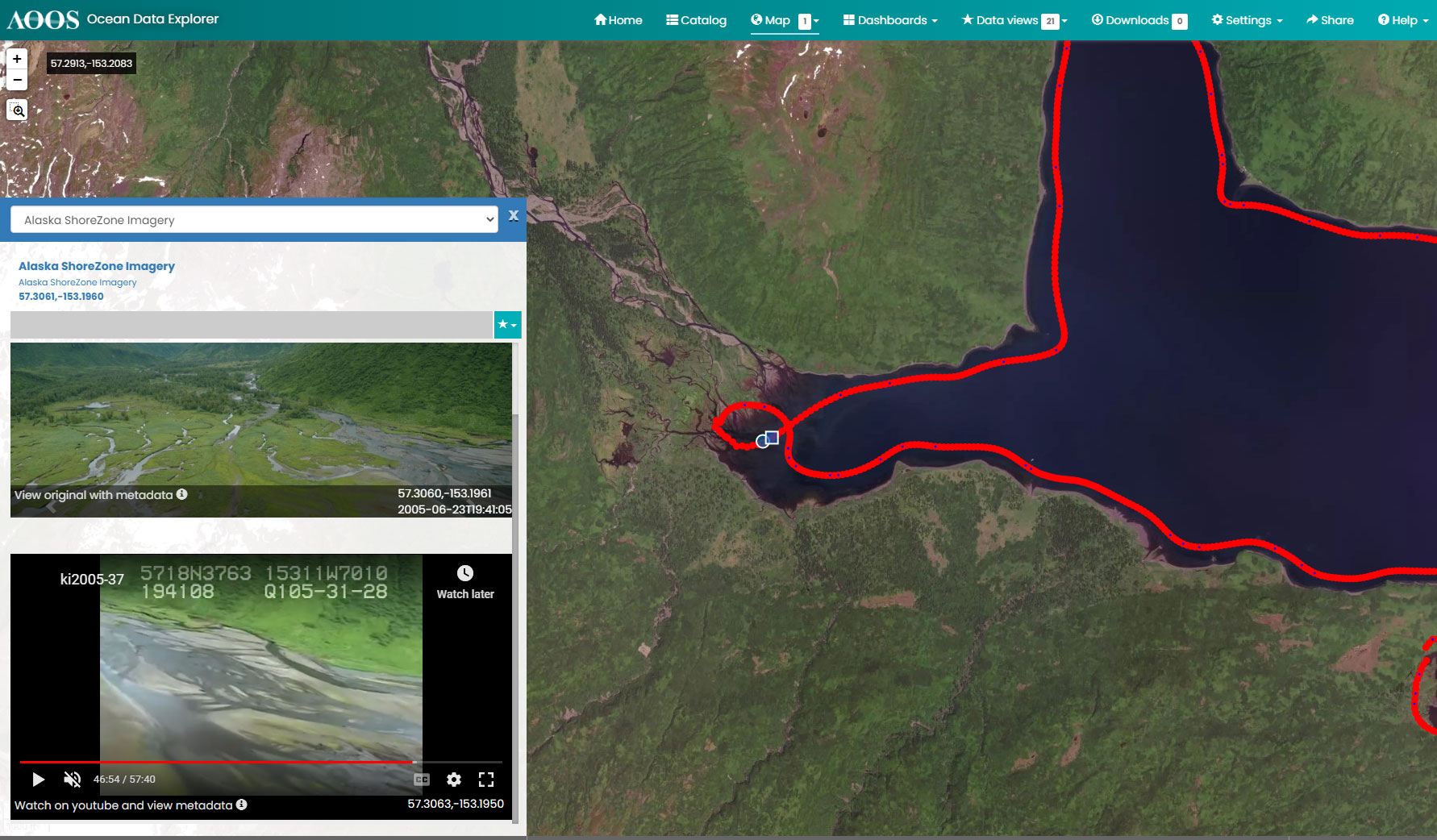Go to the Home page
The height and width of the screenshot is (840, 1437).
pyautogui.click(x=619, y=20)
